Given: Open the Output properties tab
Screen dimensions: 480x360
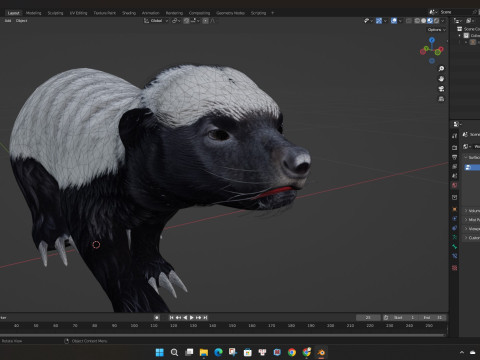Looking at the screenshot, I should 455,157.
